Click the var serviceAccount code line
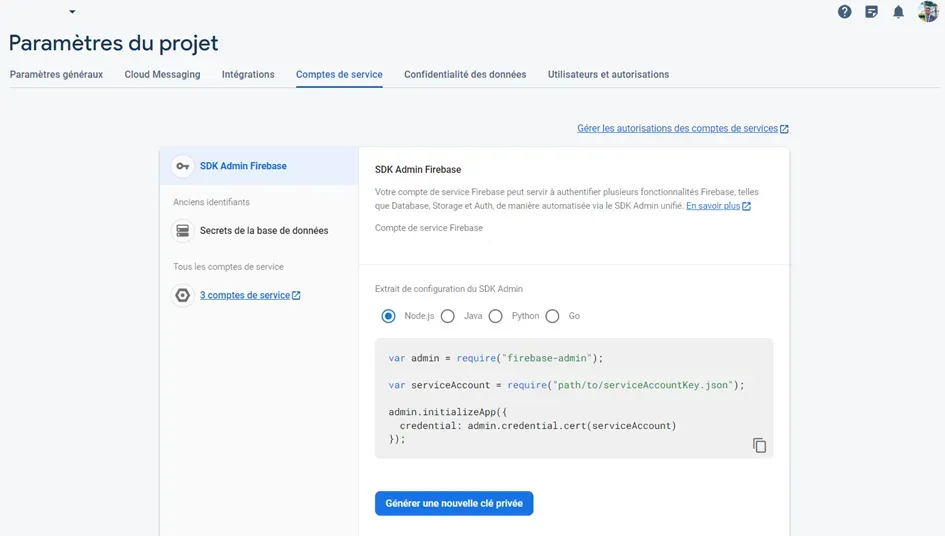 click(566, 385)
